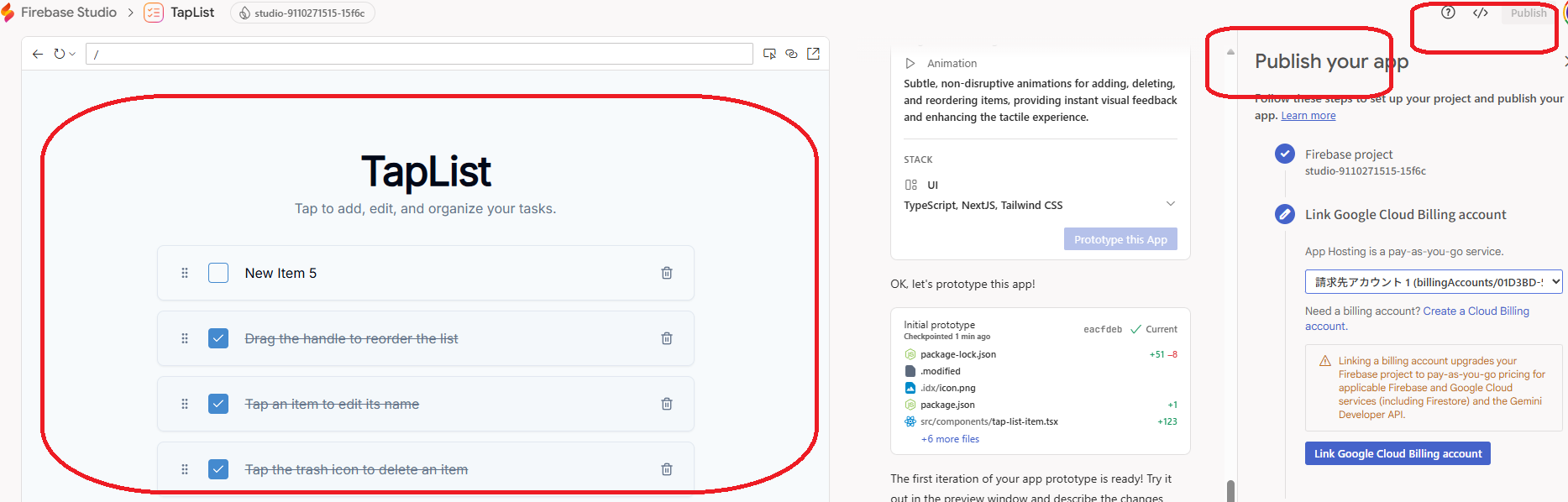Image resolution: width=1568 pixels, height=502 pixels.
Task: Switch to code view with the brackets icon
Action: pyautogui.click(x=1481, y=13)
